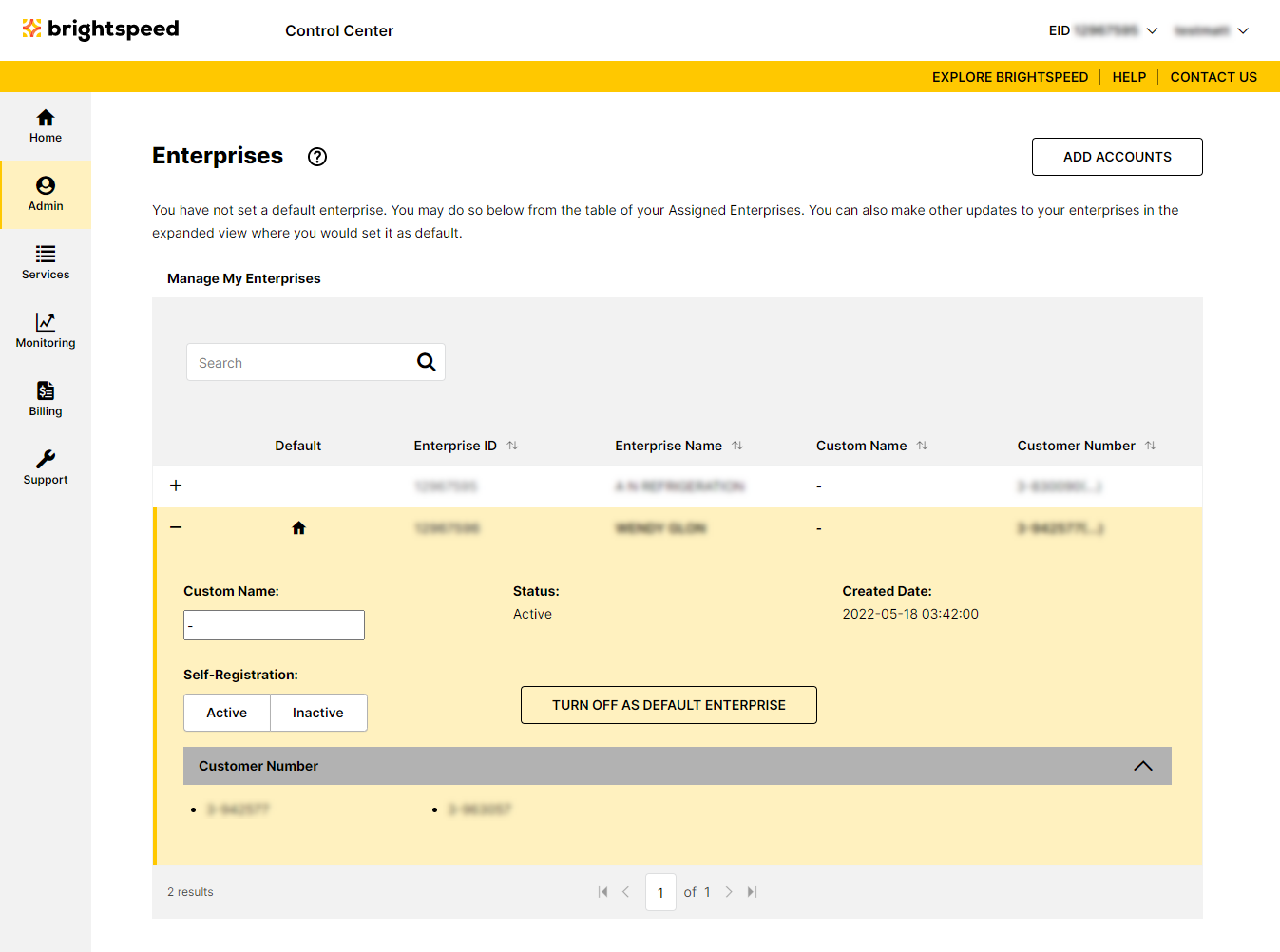Image resolution: width=1280 pixels, height=952 pixels.
Task: Open the Contact Us link
Action: click(x=1213, y=77)
